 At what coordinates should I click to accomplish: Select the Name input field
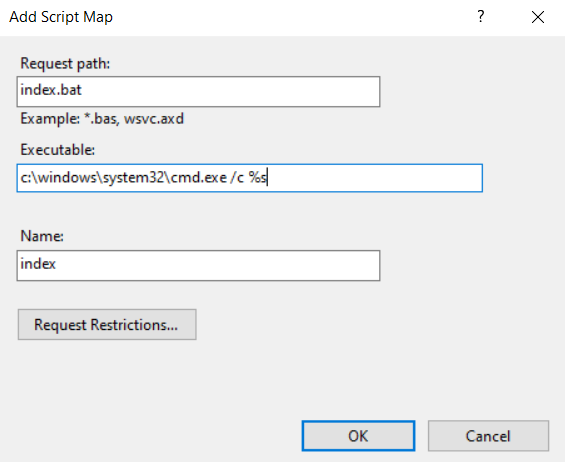point(198,265)
